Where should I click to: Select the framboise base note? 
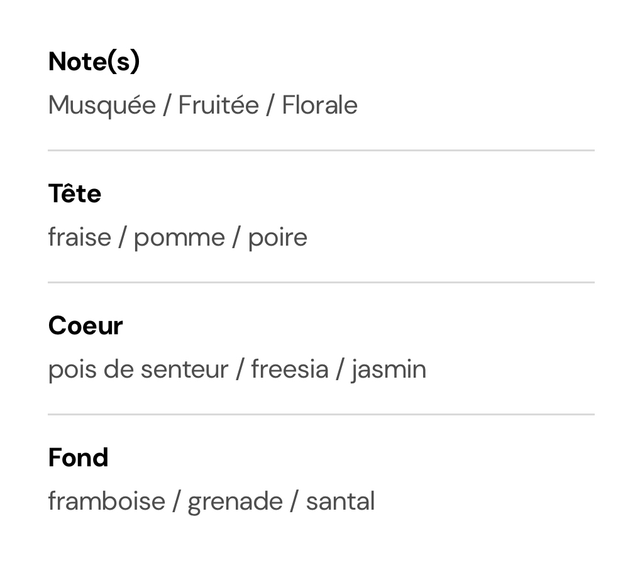107,501
